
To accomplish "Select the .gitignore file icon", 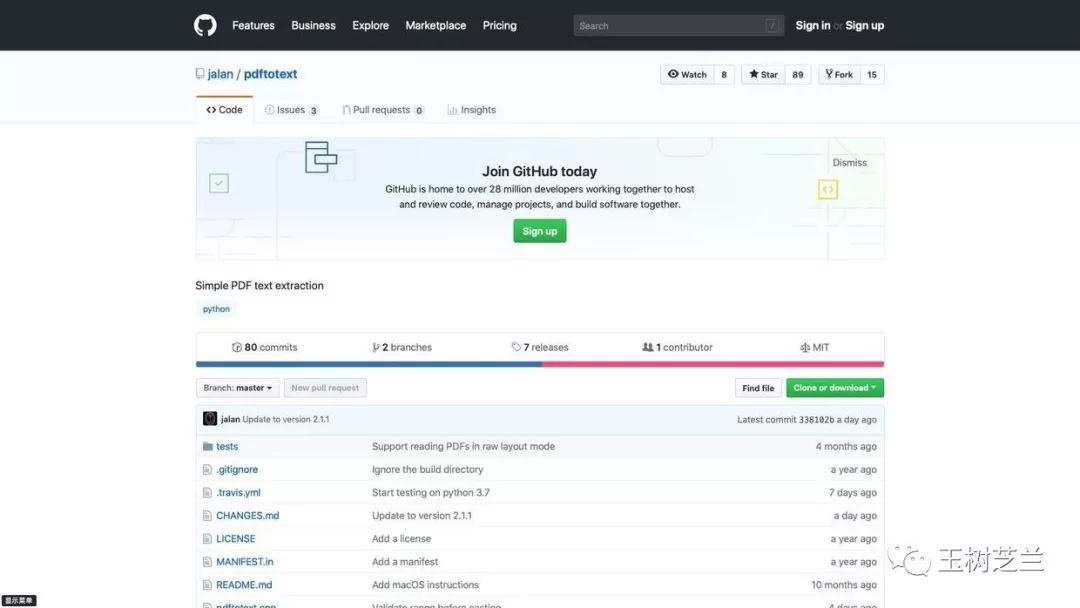I will point(207,470).
